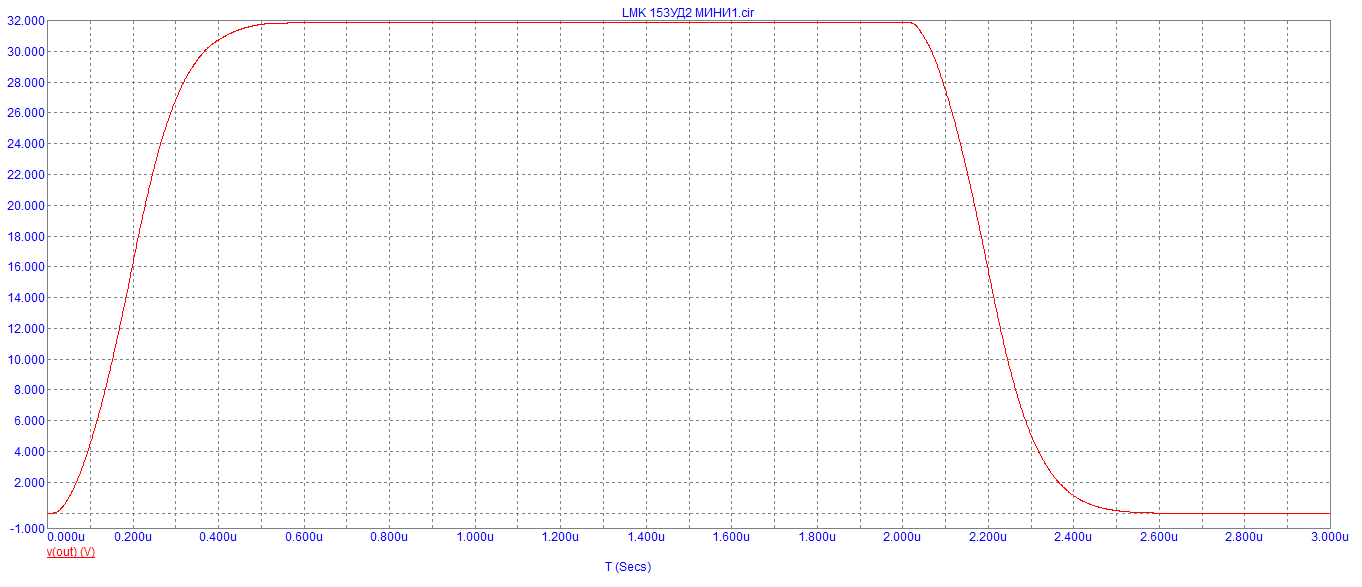The width and height of the screenshot is (1362, 587).
Task: Click the 2.200u time-axis label
Action: coord(988,538)
